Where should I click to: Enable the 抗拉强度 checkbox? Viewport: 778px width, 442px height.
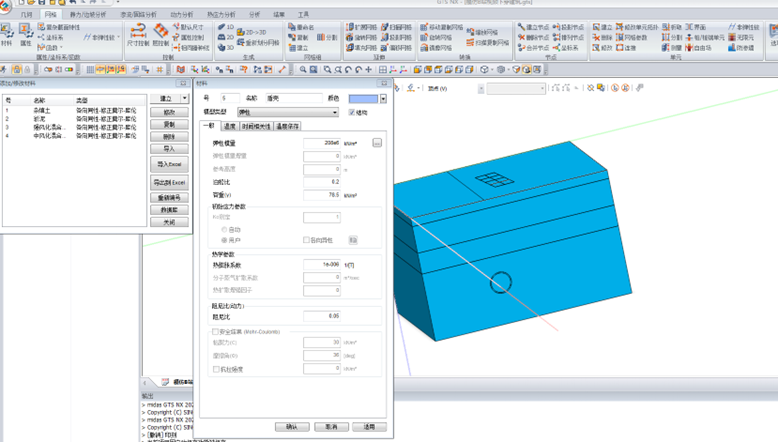coord(216,369)
